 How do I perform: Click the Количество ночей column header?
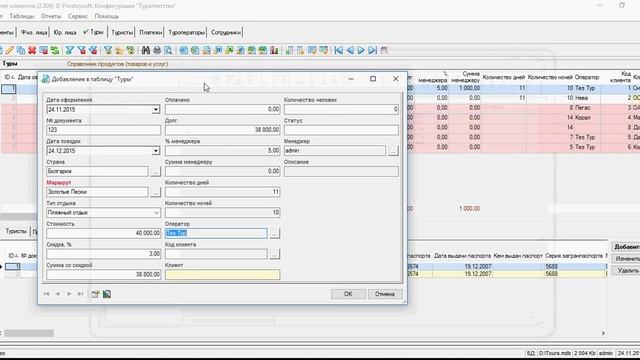click(x=549, y=77)
